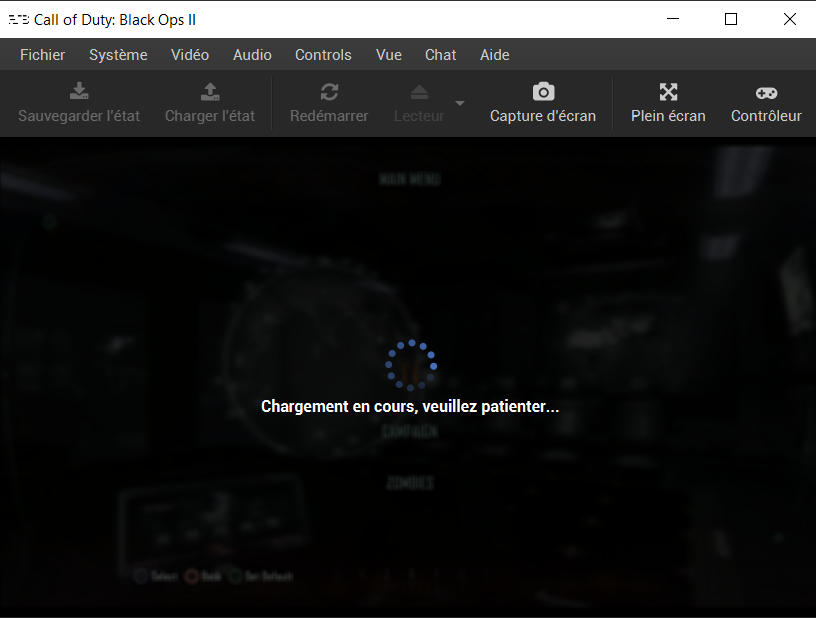Click the Charger l'état load icon
Image resolution: width=816 pixels, height=618 pixels.
pyautogui.click(x=210, y=92)
